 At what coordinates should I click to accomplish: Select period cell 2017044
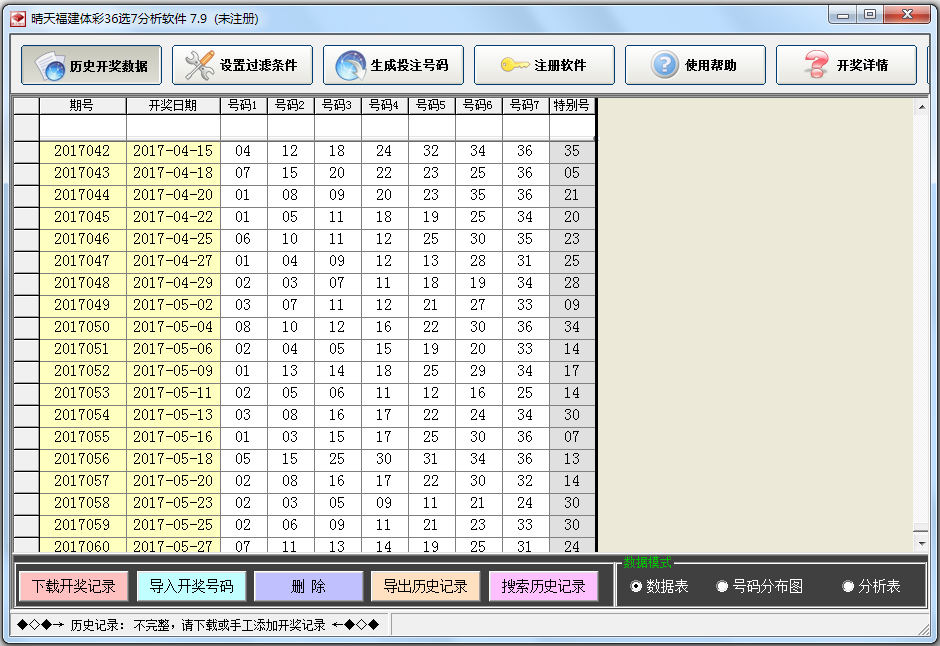tap(83, 195)
